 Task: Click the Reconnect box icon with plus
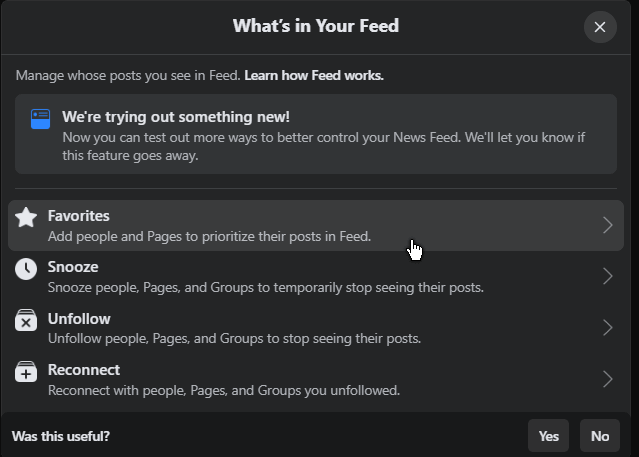coord(26,371)
